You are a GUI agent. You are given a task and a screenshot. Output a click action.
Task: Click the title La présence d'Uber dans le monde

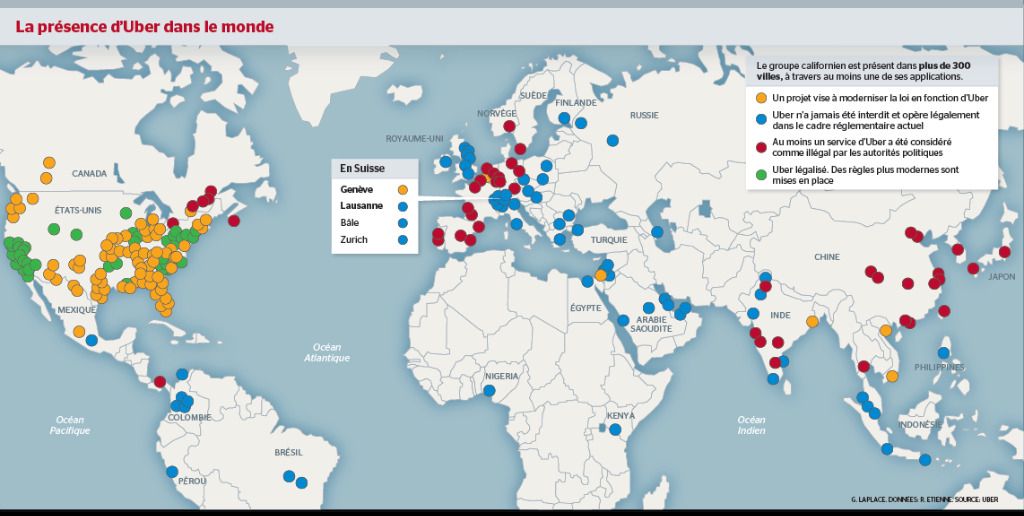(x=145, y=23)
